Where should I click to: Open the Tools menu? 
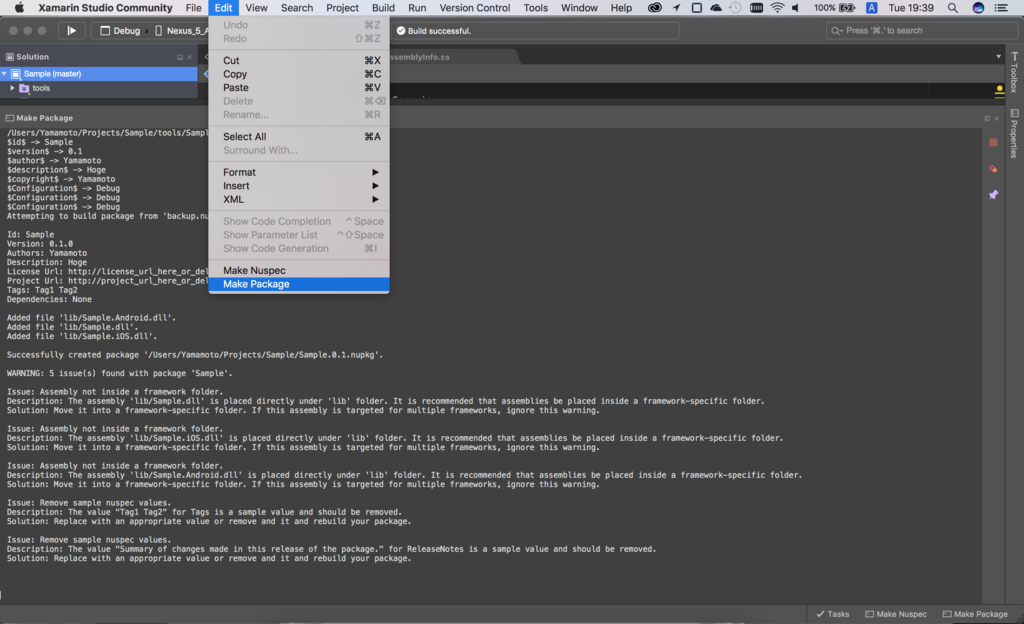coord(536,8)
